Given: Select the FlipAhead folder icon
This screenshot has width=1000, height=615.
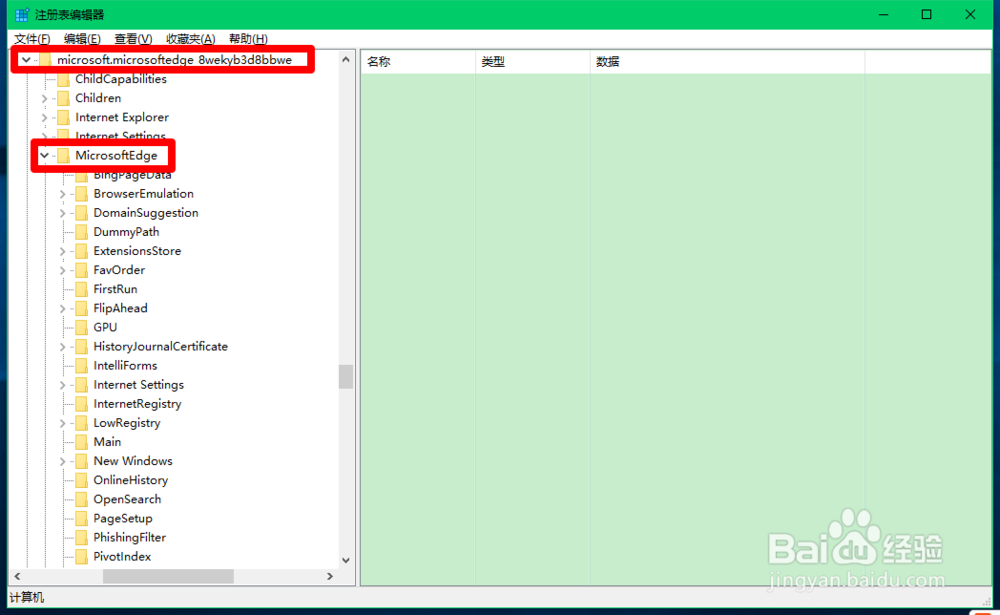Looking at the screenshot, I should coord(81,308).
